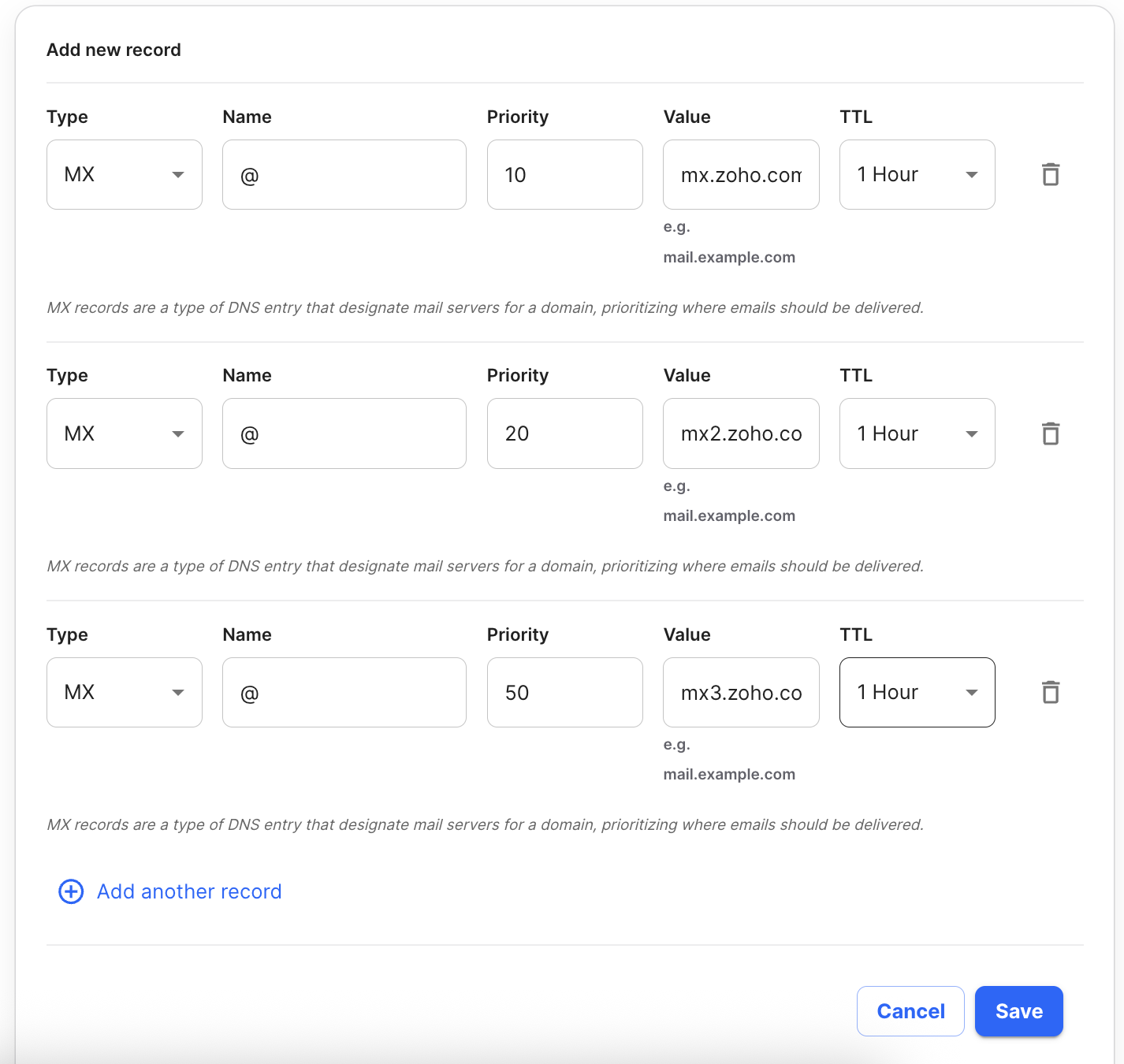Expand the TTL dropdown of the first record
This screenshot has height=1064, width=1124.
click(x=917, y=175)
